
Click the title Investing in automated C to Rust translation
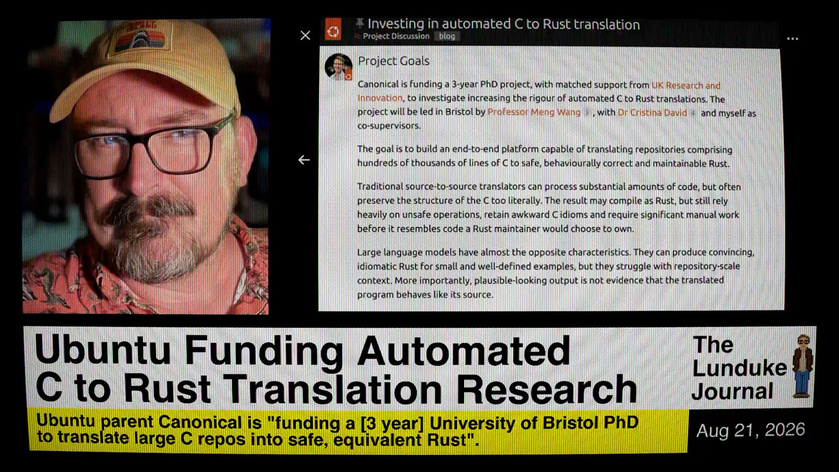click(504, 24)
